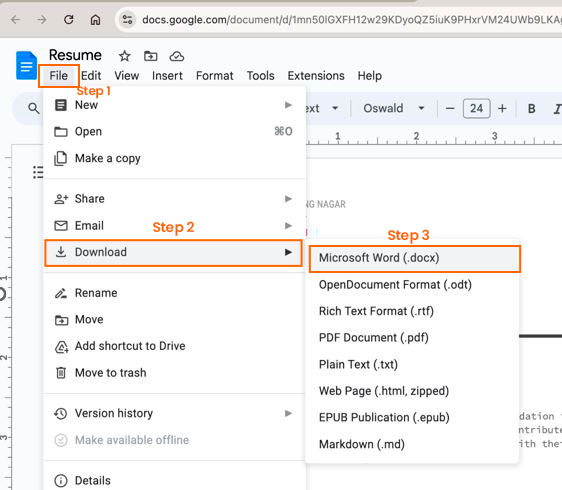Screen dimensions: 562x490
Task: Download as PDF Document (.pdf)
Action: 412,338
